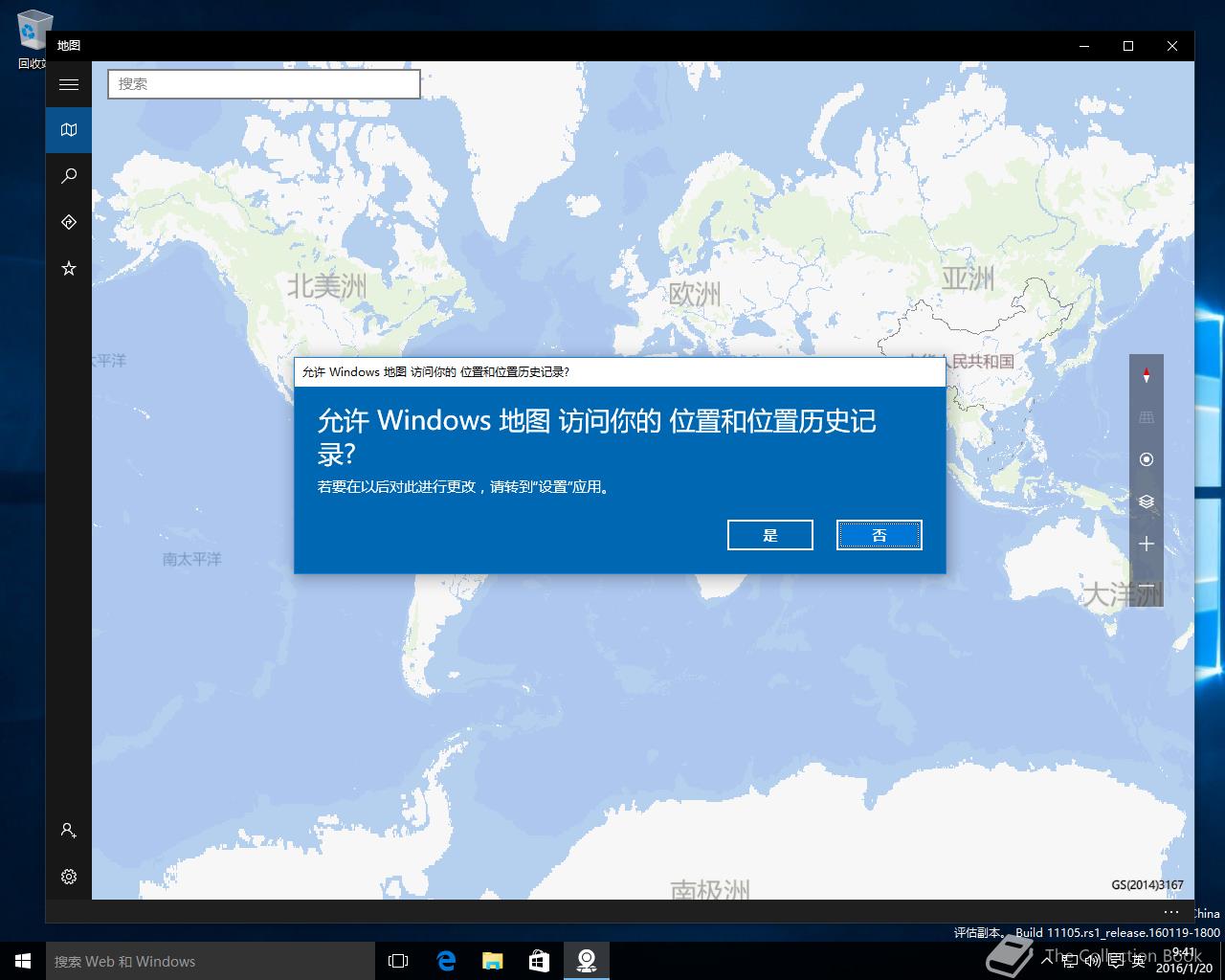The image size is (1225, 980).
Task: Click the 亚洲 map label
Action: (968, 278)
